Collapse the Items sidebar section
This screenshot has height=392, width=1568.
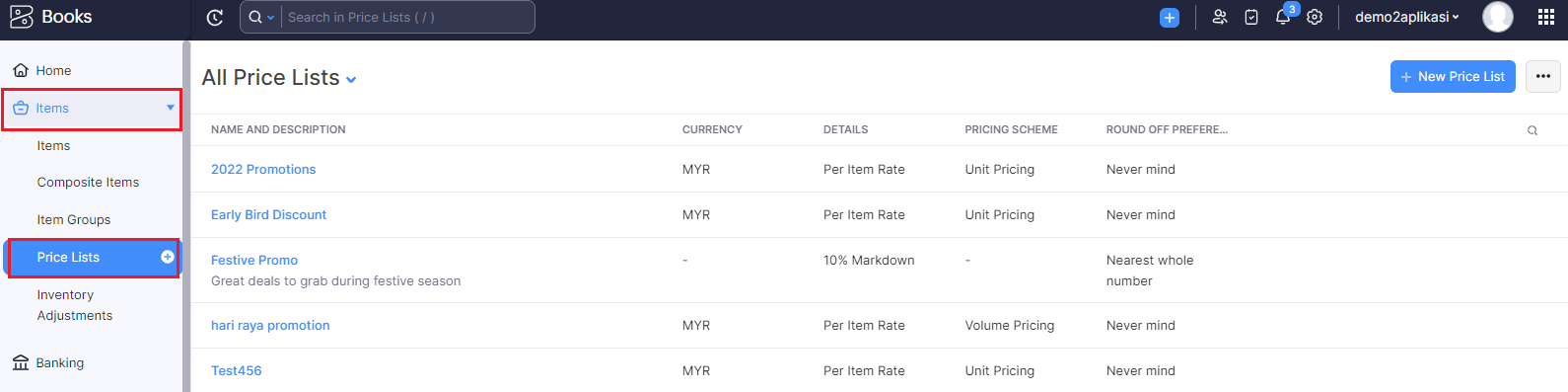(171, 108)
